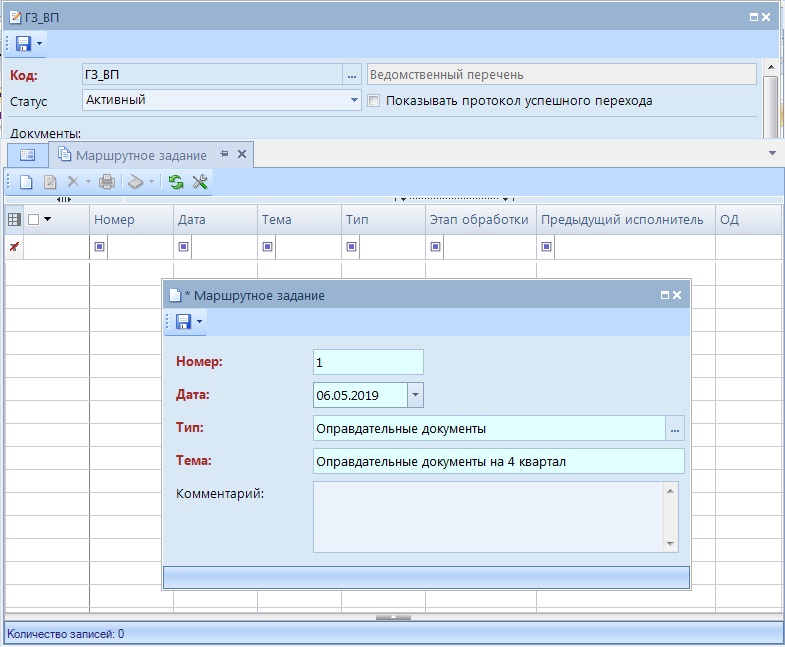785x647 pixels.
Task: Expand the Статус dropdown showing Активный
Action: click(355, 101)
